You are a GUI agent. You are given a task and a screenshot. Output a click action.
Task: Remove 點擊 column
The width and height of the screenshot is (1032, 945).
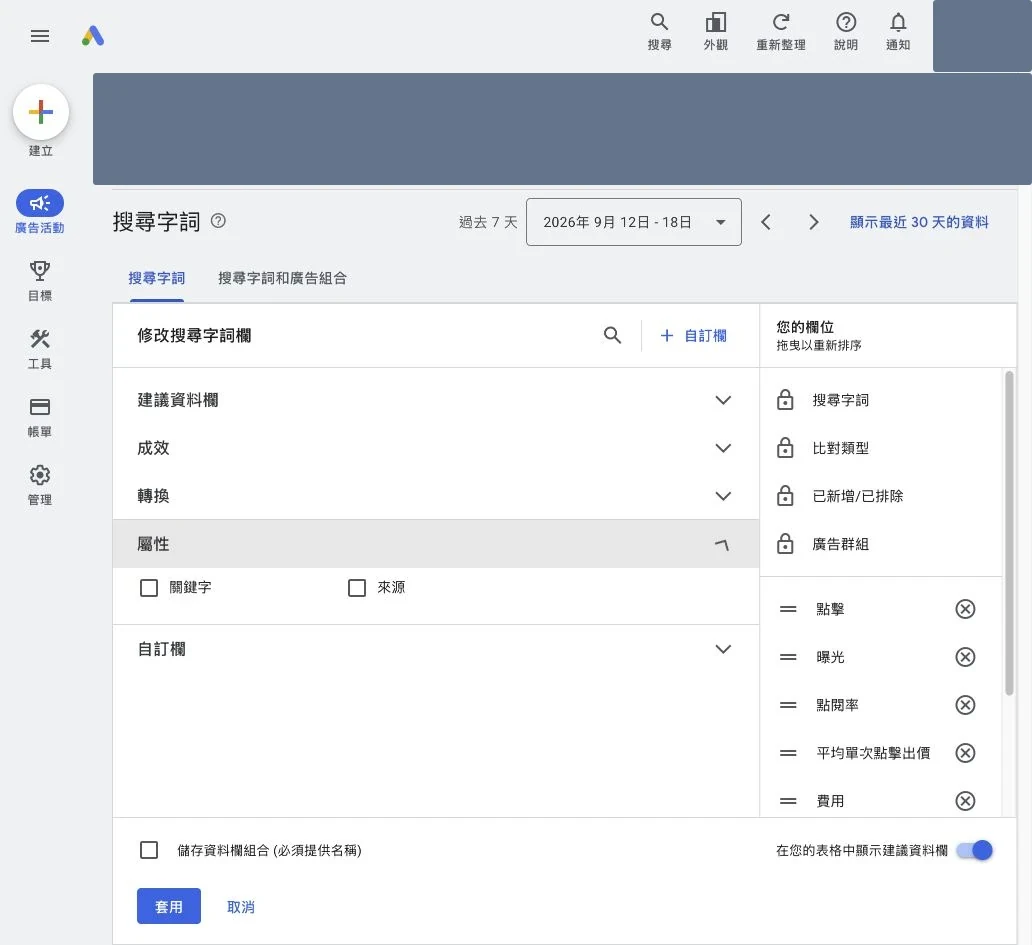(965, 609)
